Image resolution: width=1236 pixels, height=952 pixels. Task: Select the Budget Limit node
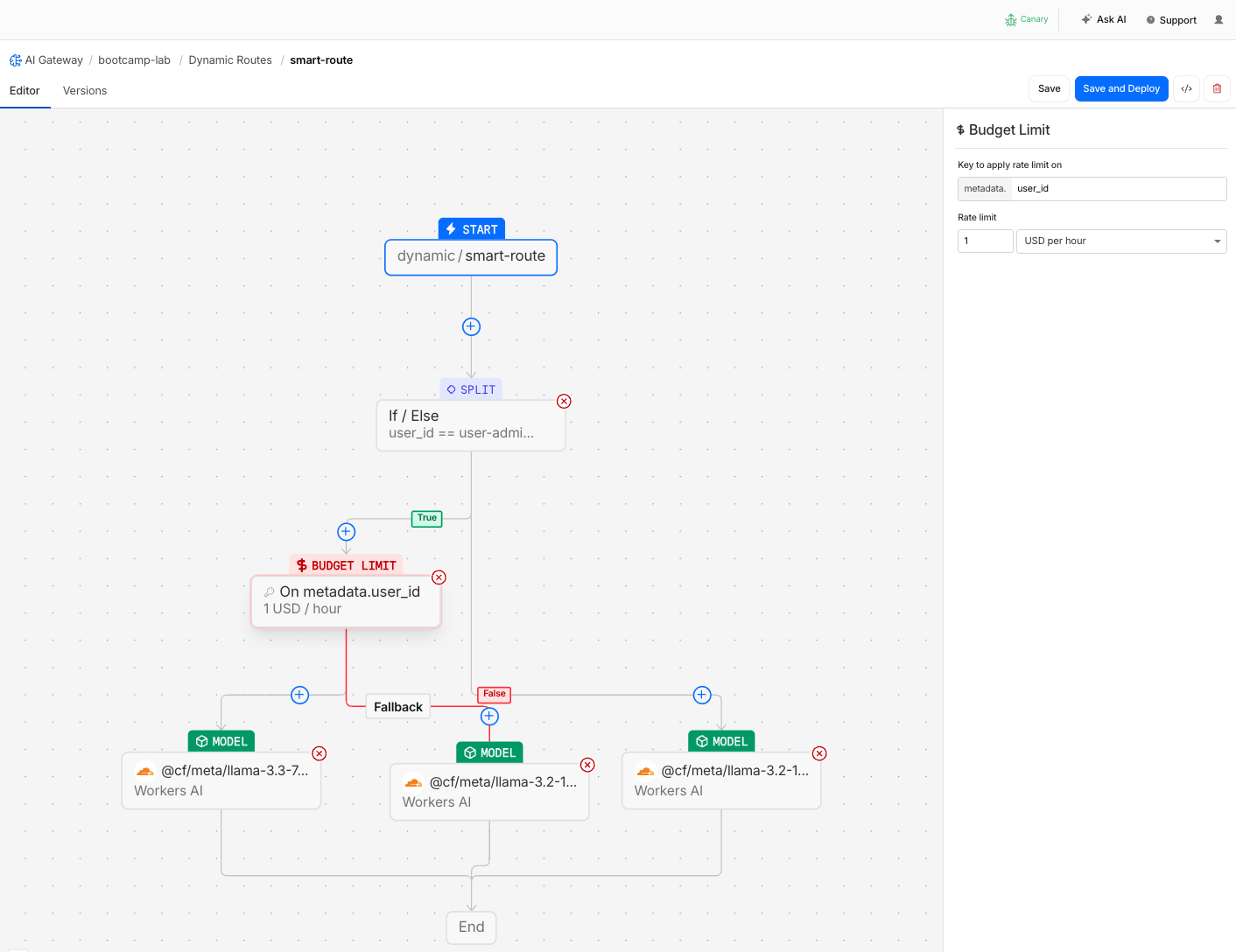pos(346,601)
